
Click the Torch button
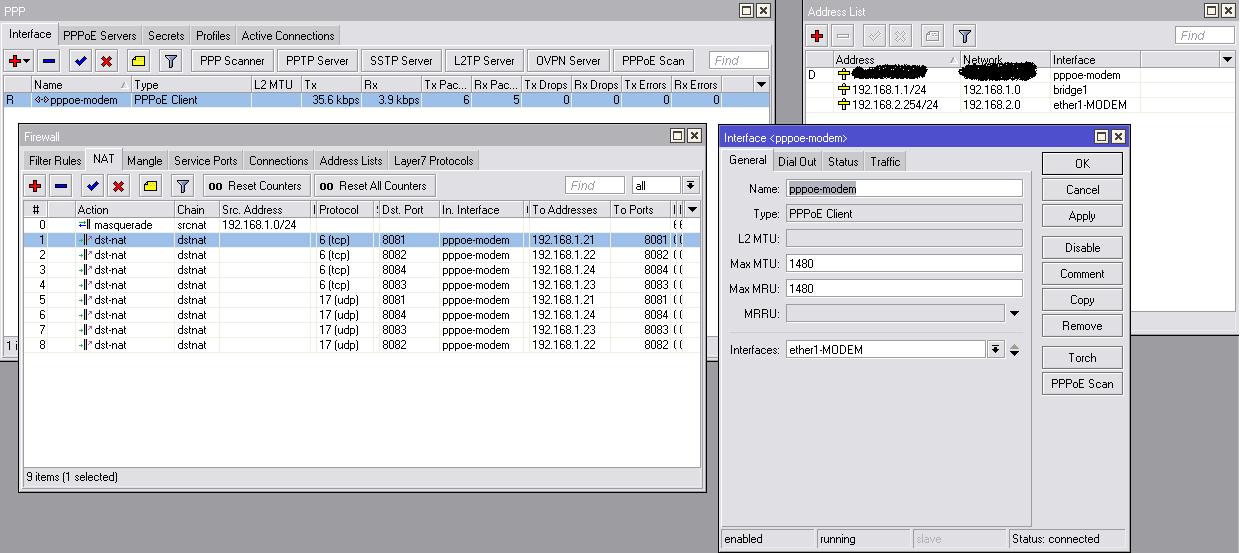tap(1082, 358)
